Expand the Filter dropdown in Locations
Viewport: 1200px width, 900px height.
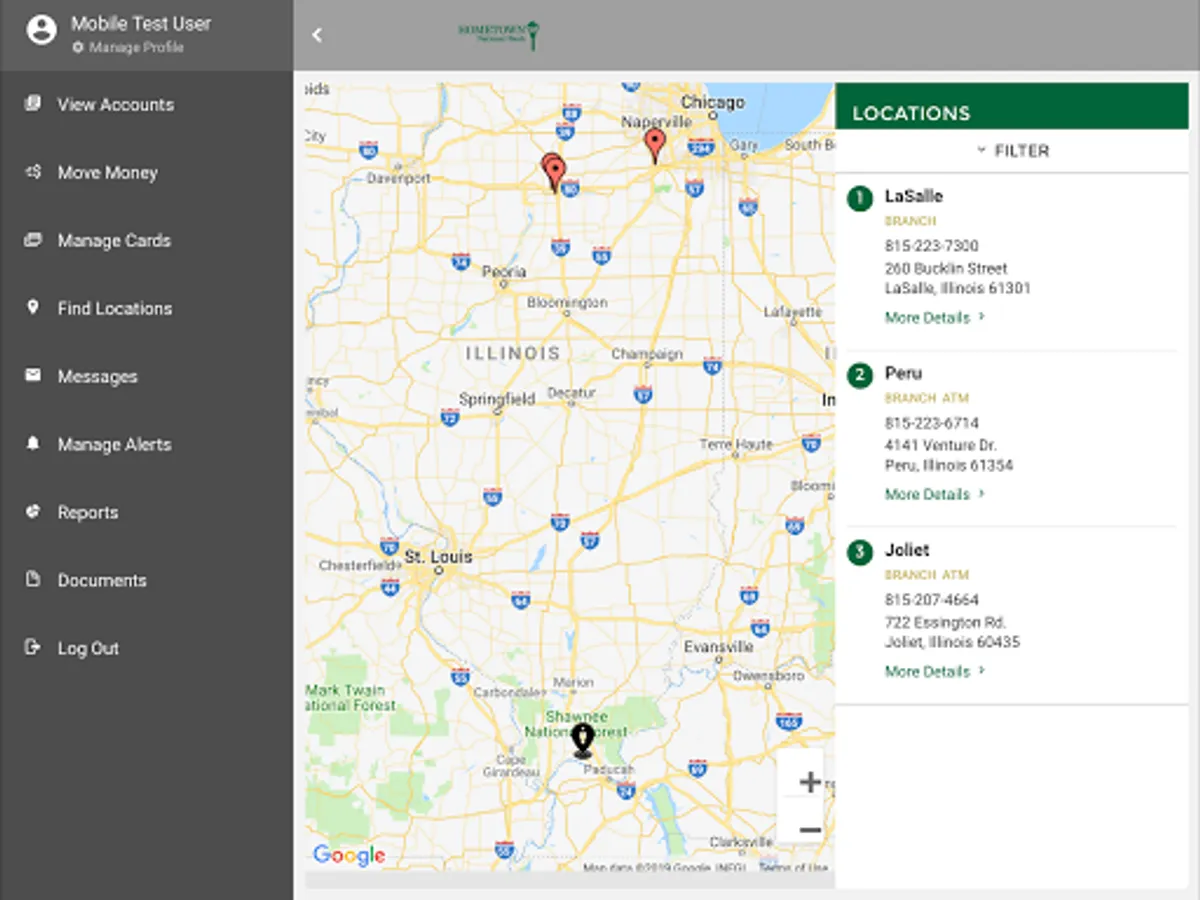[1012, 151]
